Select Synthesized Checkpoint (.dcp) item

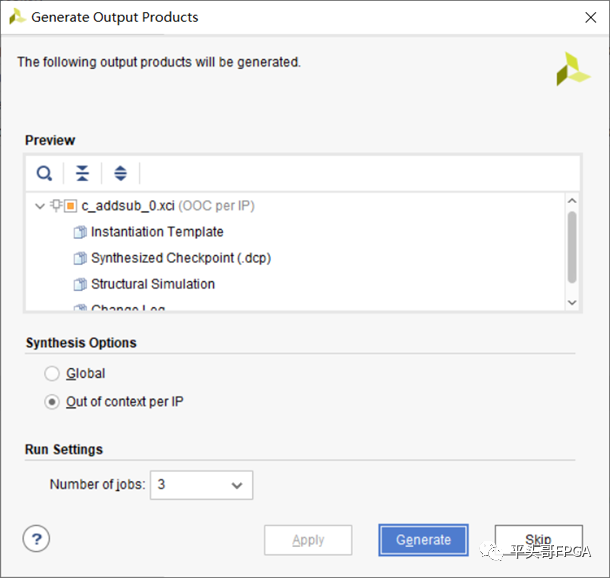pyautogui.click(x=180, y=258)
